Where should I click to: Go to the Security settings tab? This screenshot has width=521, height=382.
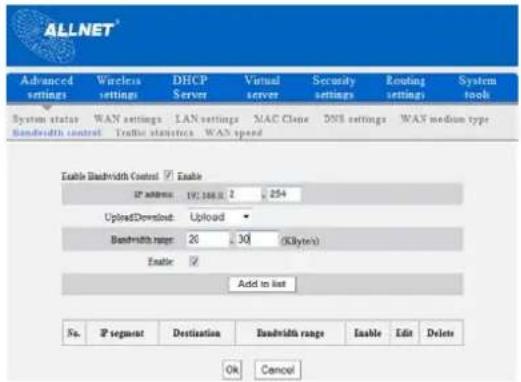334,87
